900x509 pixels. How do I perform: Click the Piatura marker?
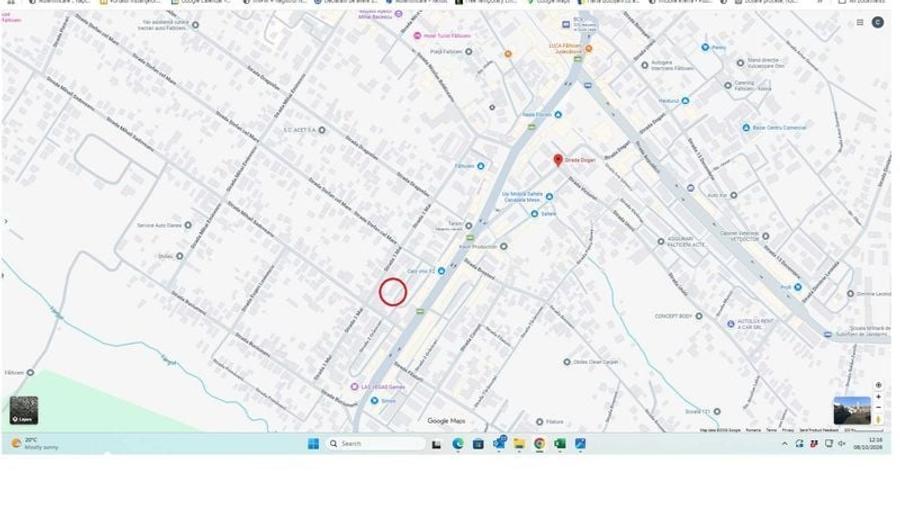[x=540, y=422]
